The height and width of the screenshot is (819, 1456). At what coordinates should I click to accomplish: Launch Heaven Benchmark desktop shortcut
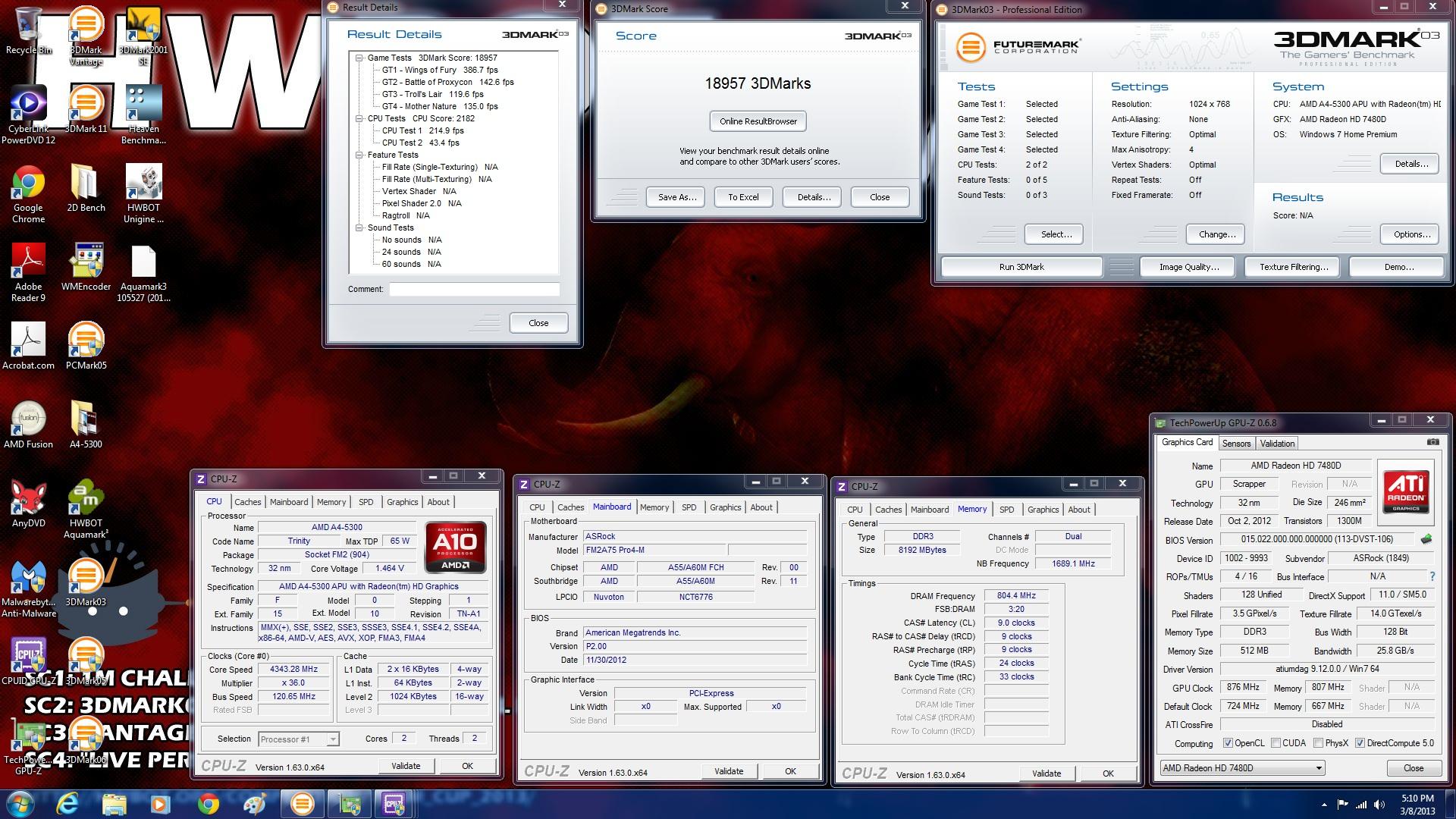[x=143, y=115]
